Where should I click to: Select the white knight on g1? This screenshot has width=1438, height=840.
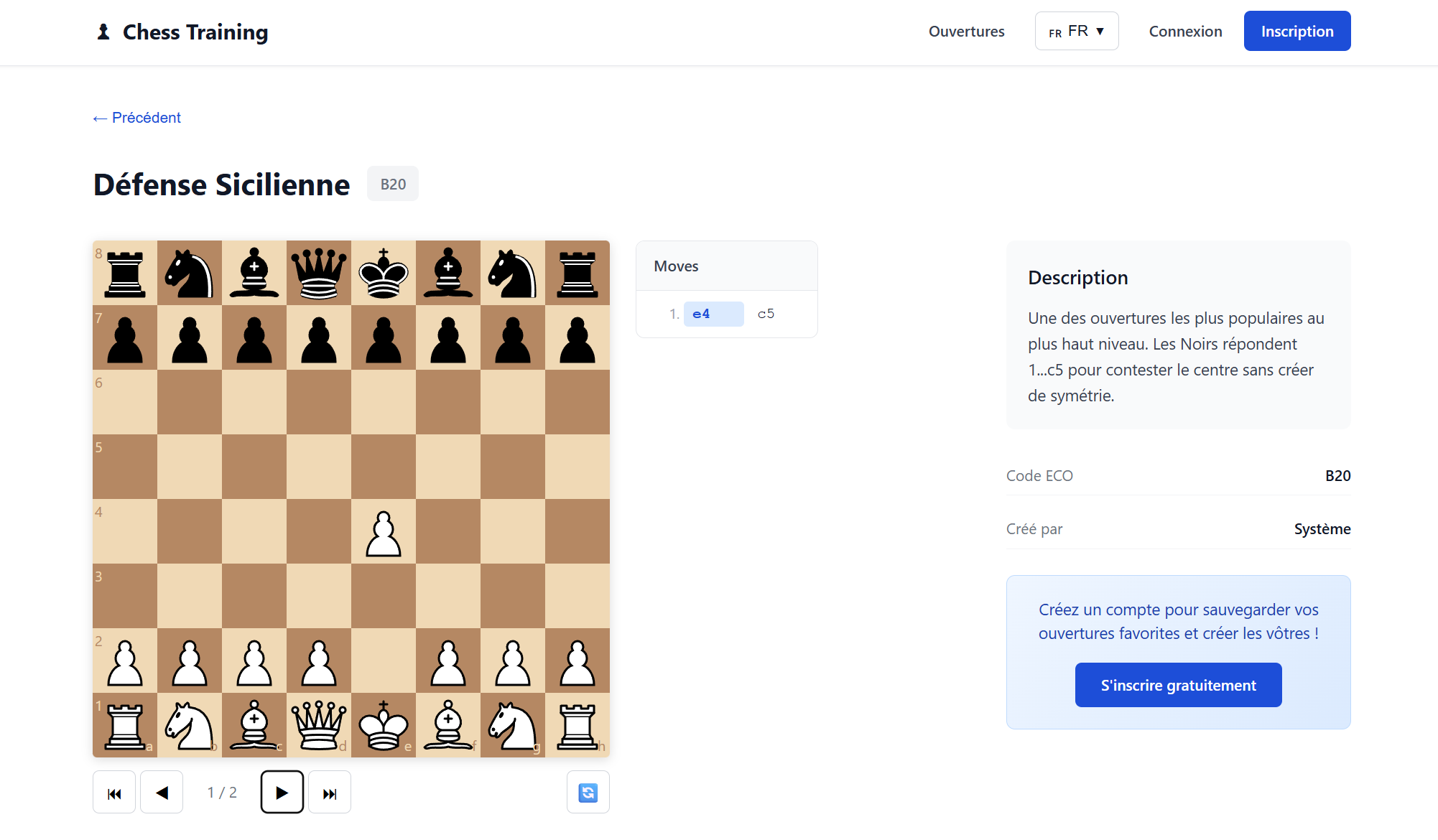[x=513, y=725]
